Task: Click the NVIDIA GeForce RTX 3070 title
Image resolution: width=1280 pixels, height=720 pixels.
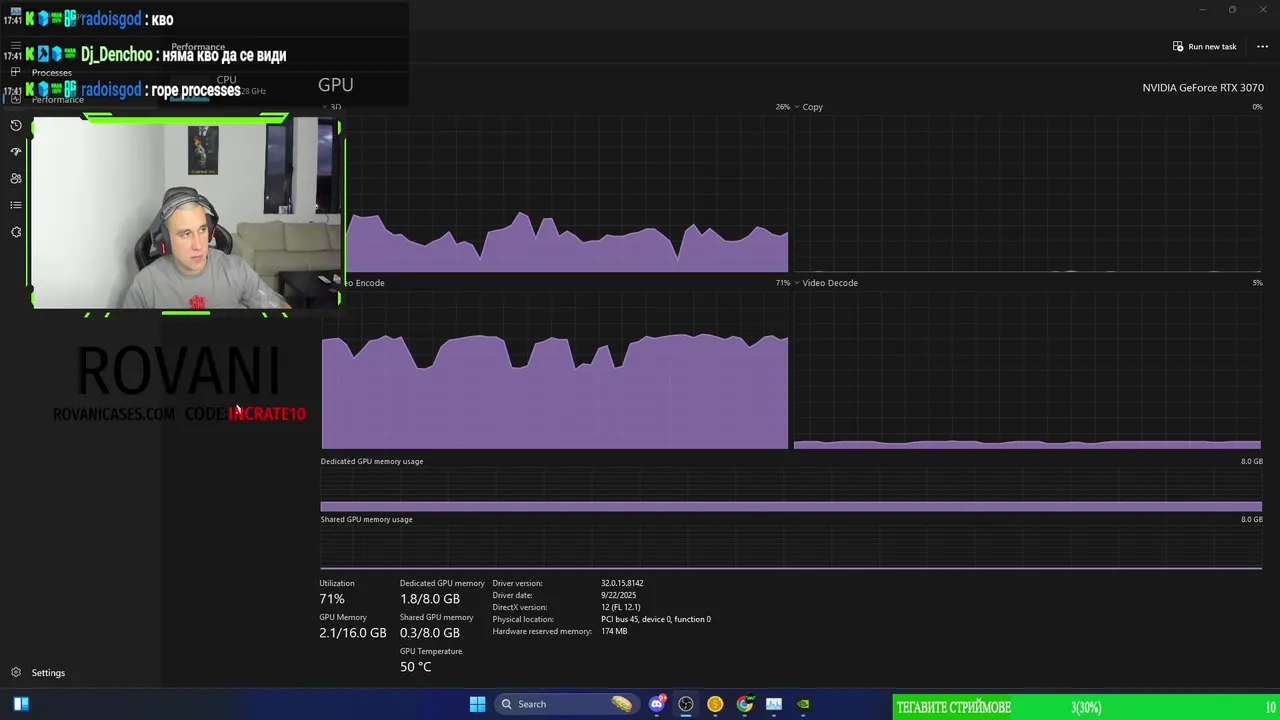Action: coord(1203,88)
